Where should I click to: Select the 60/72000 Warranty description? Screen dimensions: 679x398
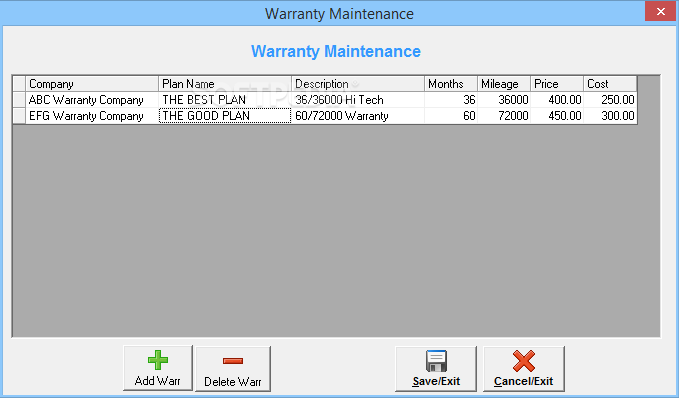tap(358, 116)
